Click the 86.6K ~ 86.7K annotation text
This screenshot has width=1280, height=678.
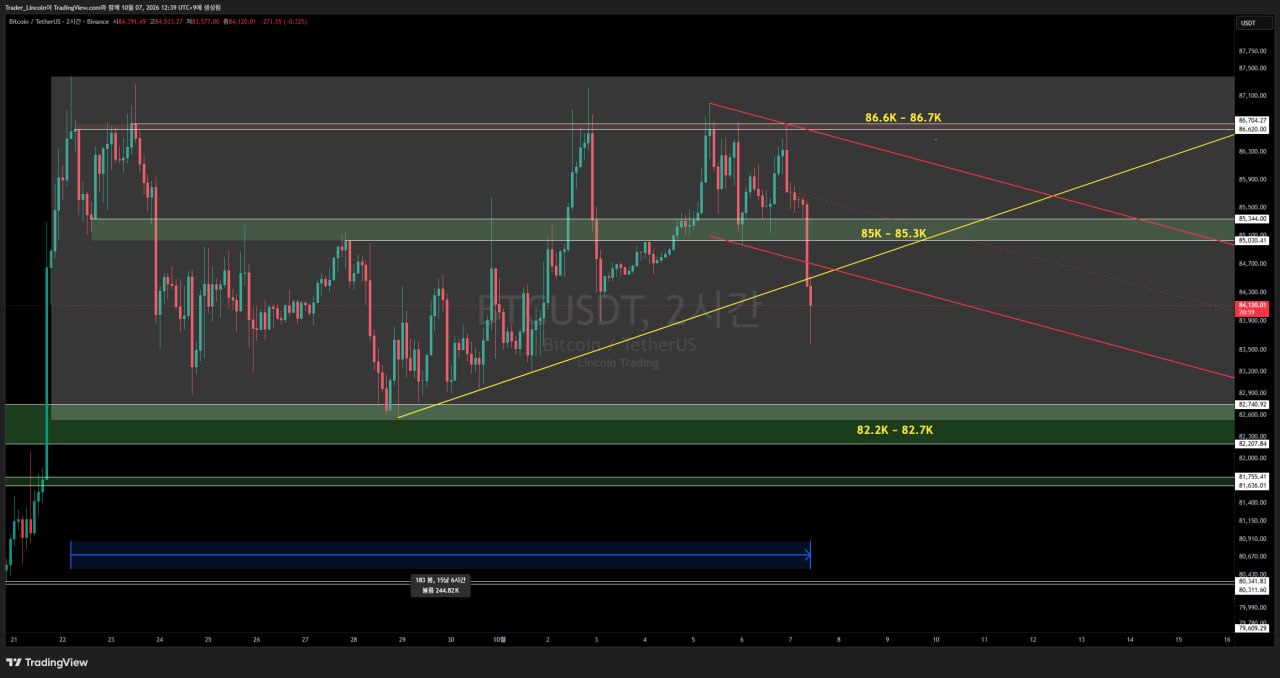[903, 117]
